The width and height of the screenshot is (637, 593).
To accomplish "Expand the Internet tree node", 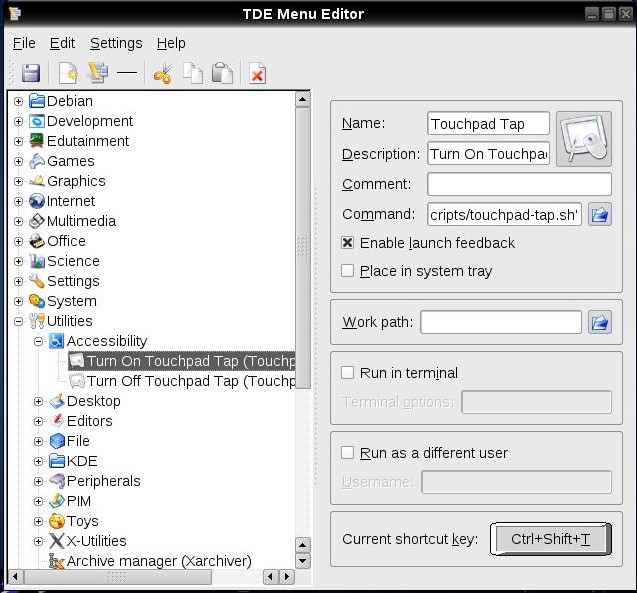I will click(18, 201).
